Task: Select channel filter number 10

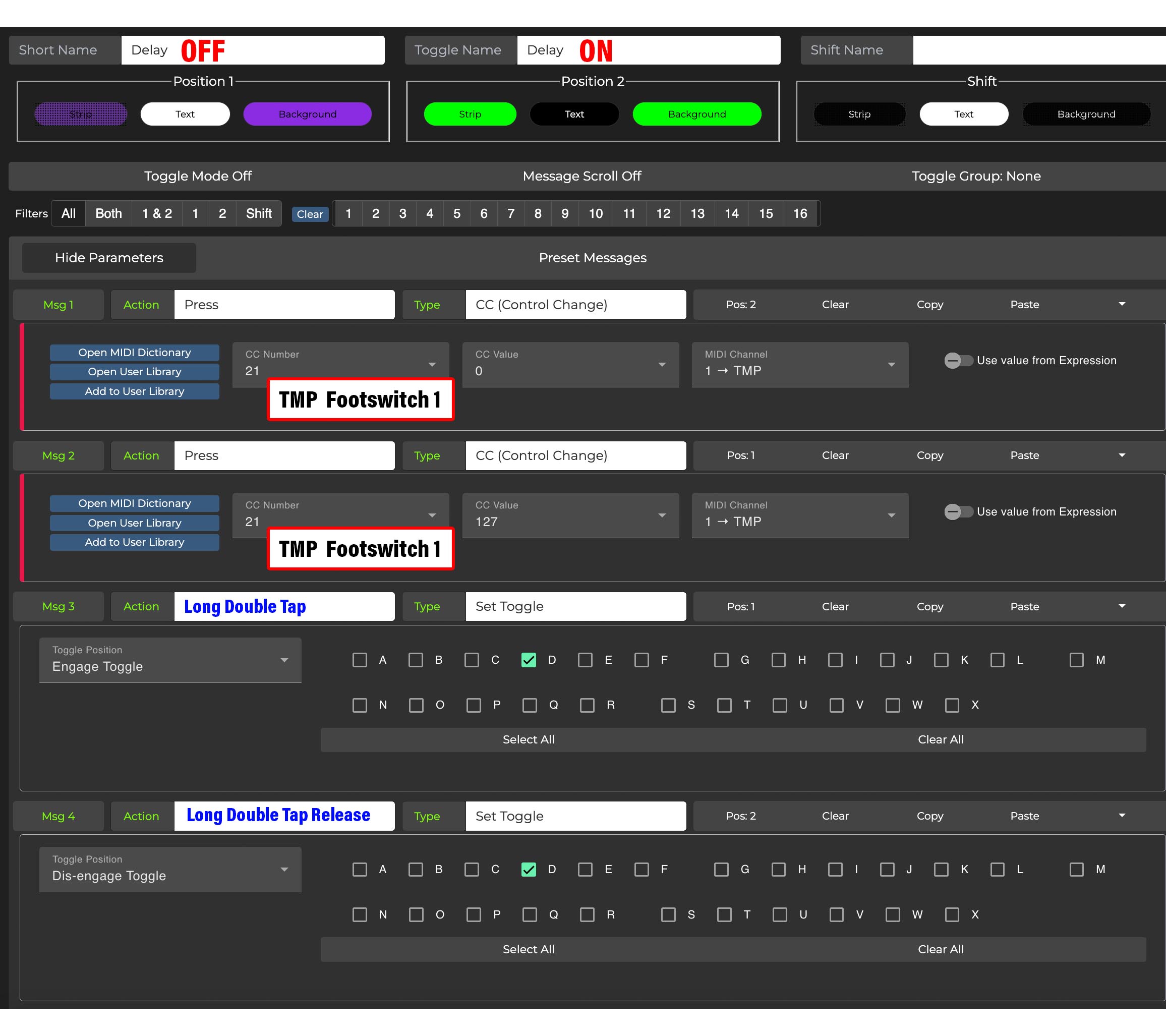Action: coord(595,213)
